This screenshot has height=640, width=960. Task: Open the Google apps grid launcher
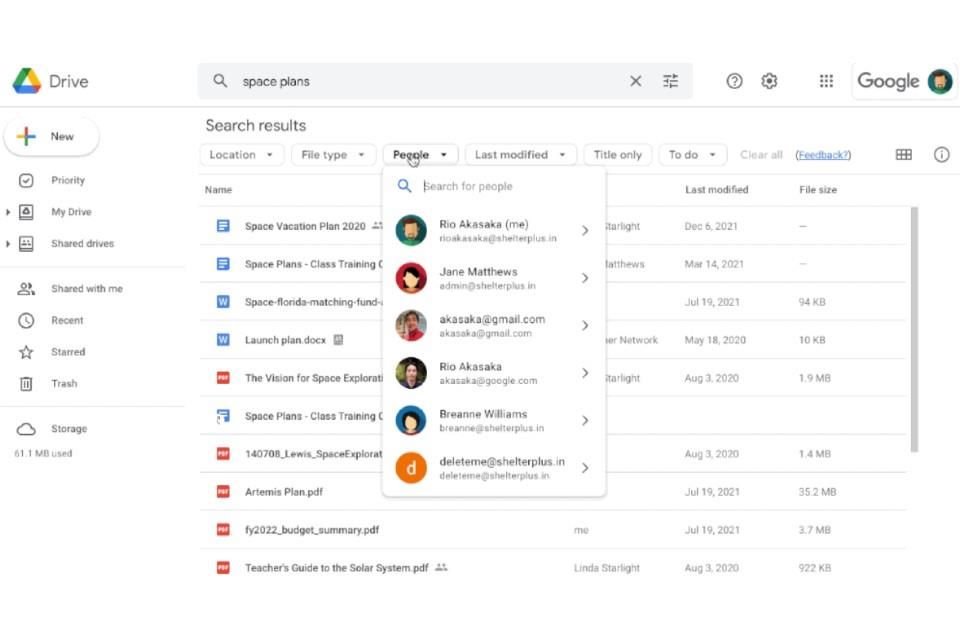(826, 82)
